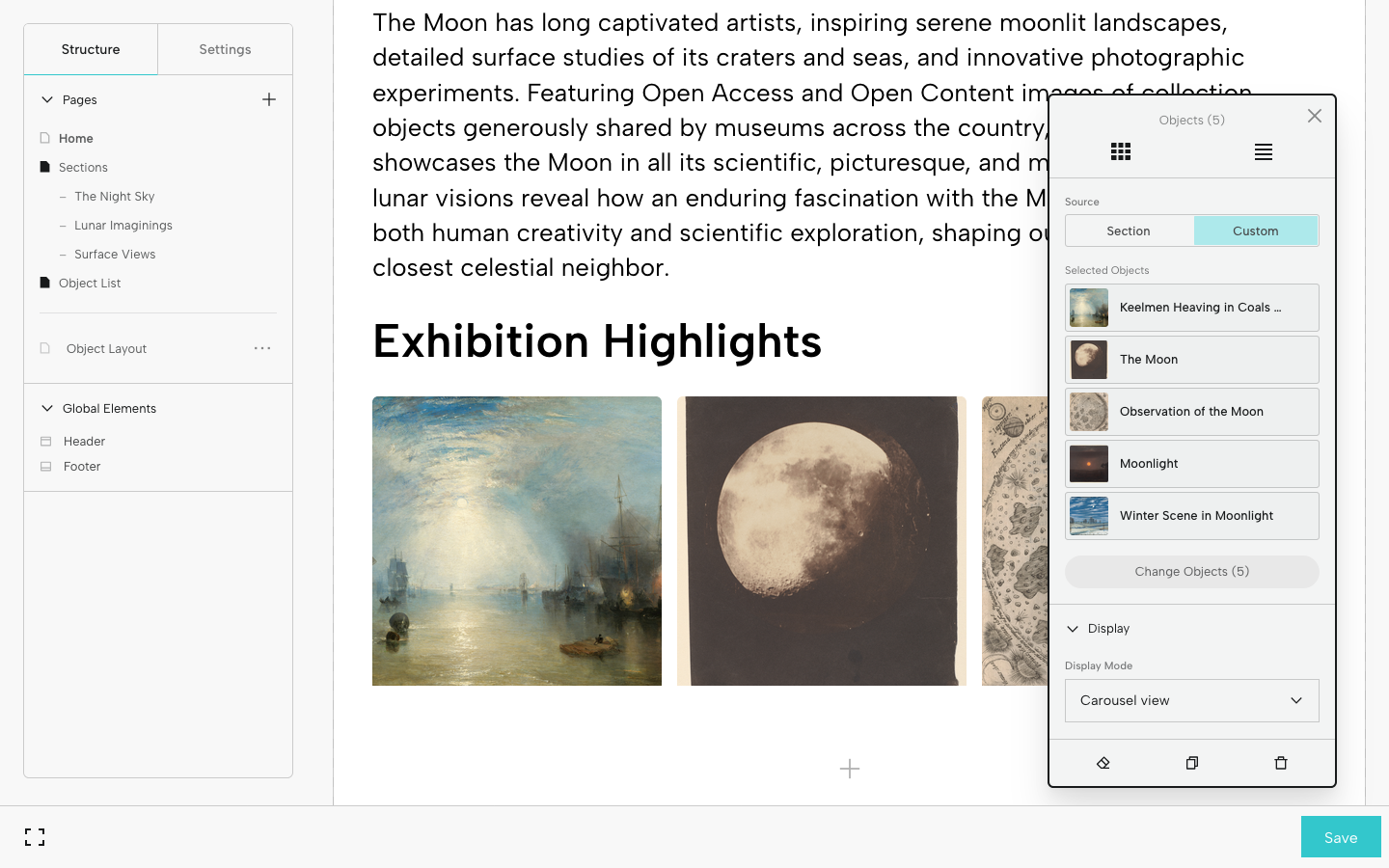Switch to grid view icon in Objects panel
The height and width of the screenshot is (868, 1389).
coord(1120,151)
